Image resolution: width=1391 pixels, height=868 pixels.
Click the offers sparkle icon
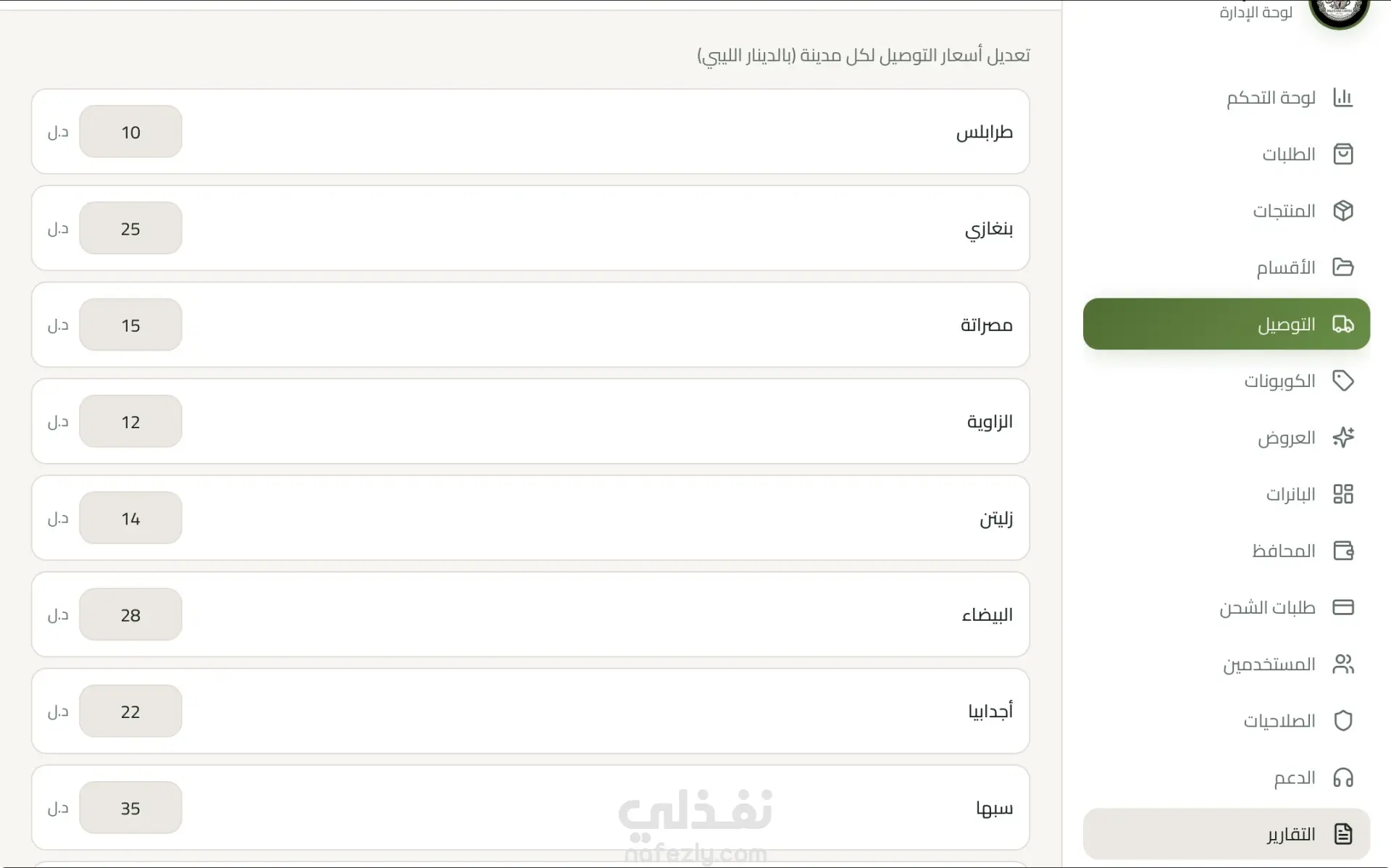tap(1342, 438)
